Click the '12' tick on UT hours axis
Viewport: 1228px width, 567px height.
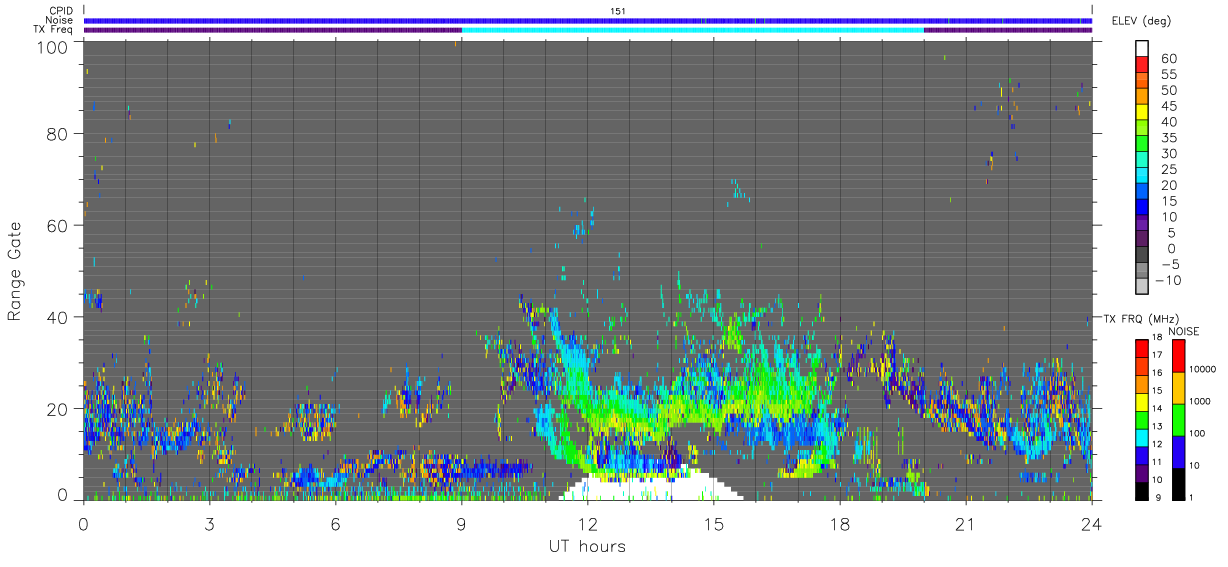click(587, 523)
